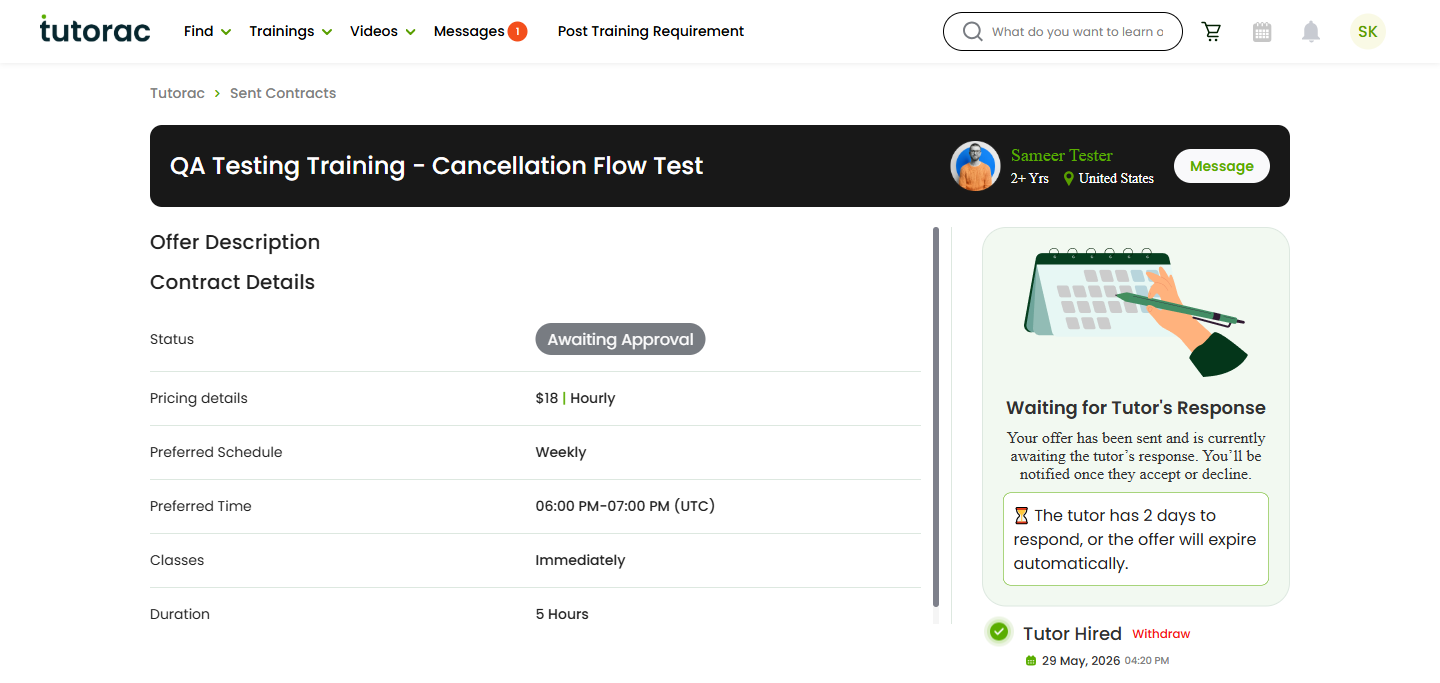Open Post Training Requirement page
The width and height of the screenshot is (1440, 683).
pyautogui.click(x=651, y=31)
